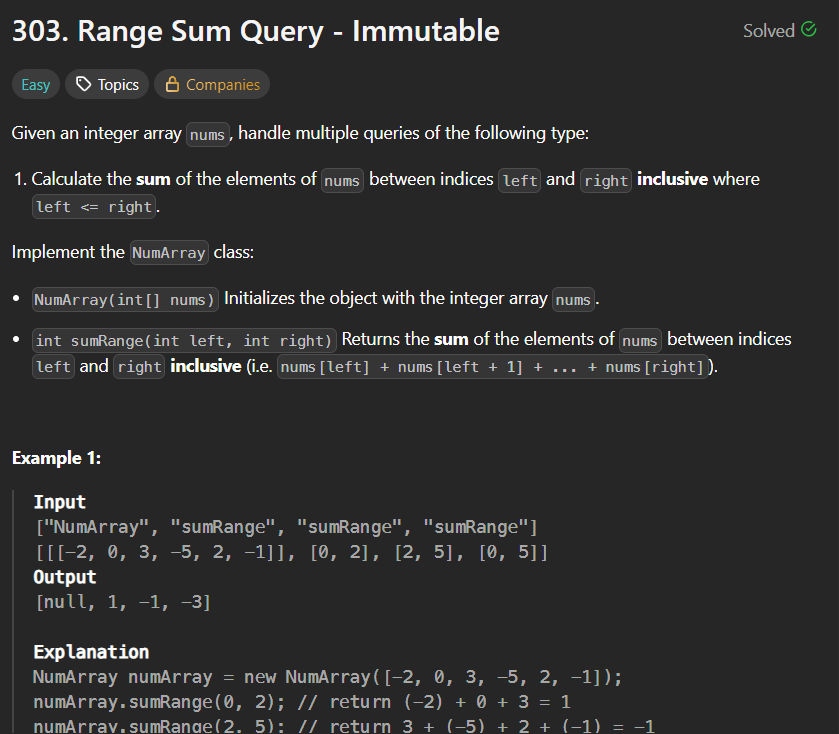The height and width of the screenshot is (734, 839).
Task: Open the Topics section
Action: point(107,85)
